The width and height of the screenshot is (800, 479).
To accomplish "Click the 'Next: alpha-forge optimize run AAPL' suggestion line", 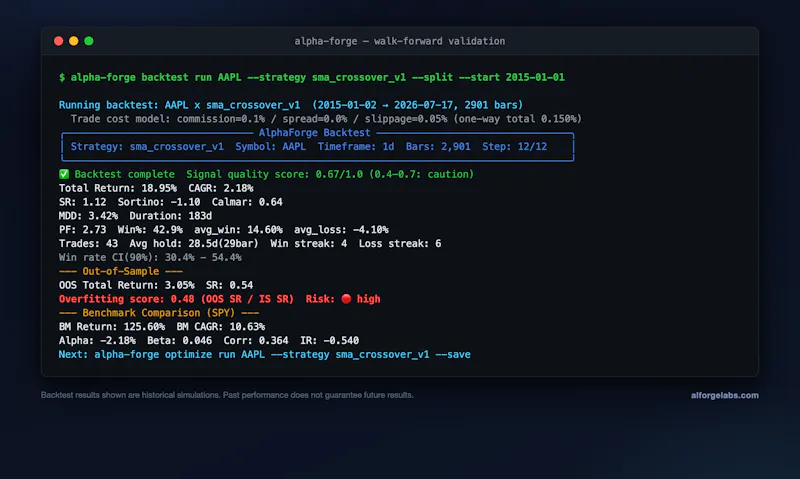I will coord(264,355).
